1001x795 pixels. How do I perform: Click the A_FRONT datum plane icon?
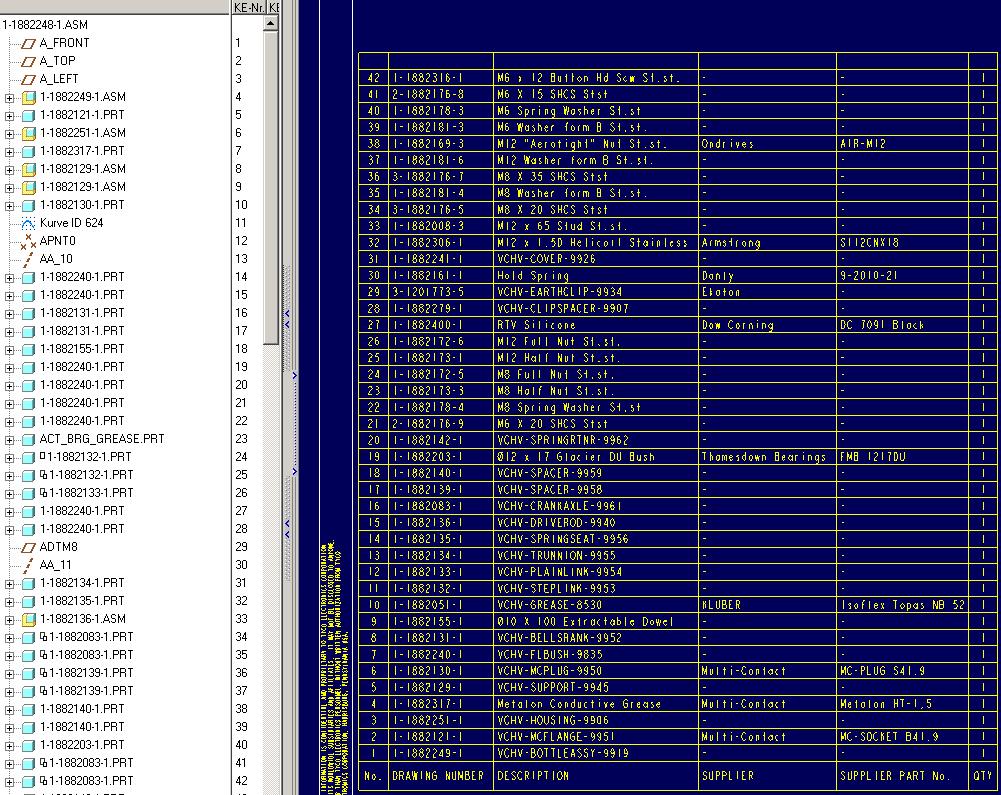(28, 43)
